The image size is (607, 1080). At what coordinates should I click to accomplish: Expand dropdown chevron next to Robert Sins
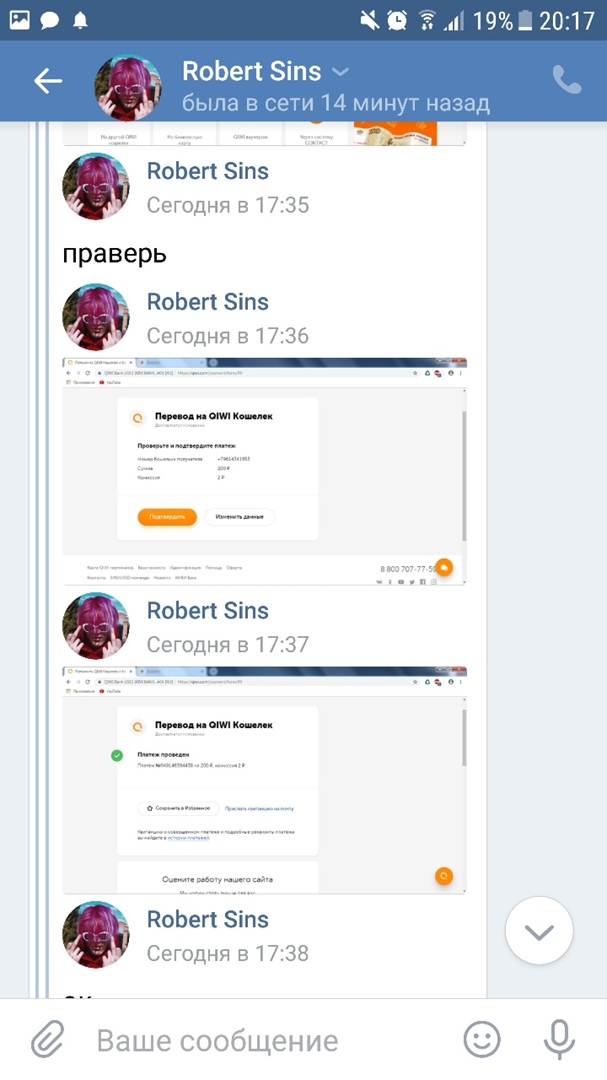point(340,71)
